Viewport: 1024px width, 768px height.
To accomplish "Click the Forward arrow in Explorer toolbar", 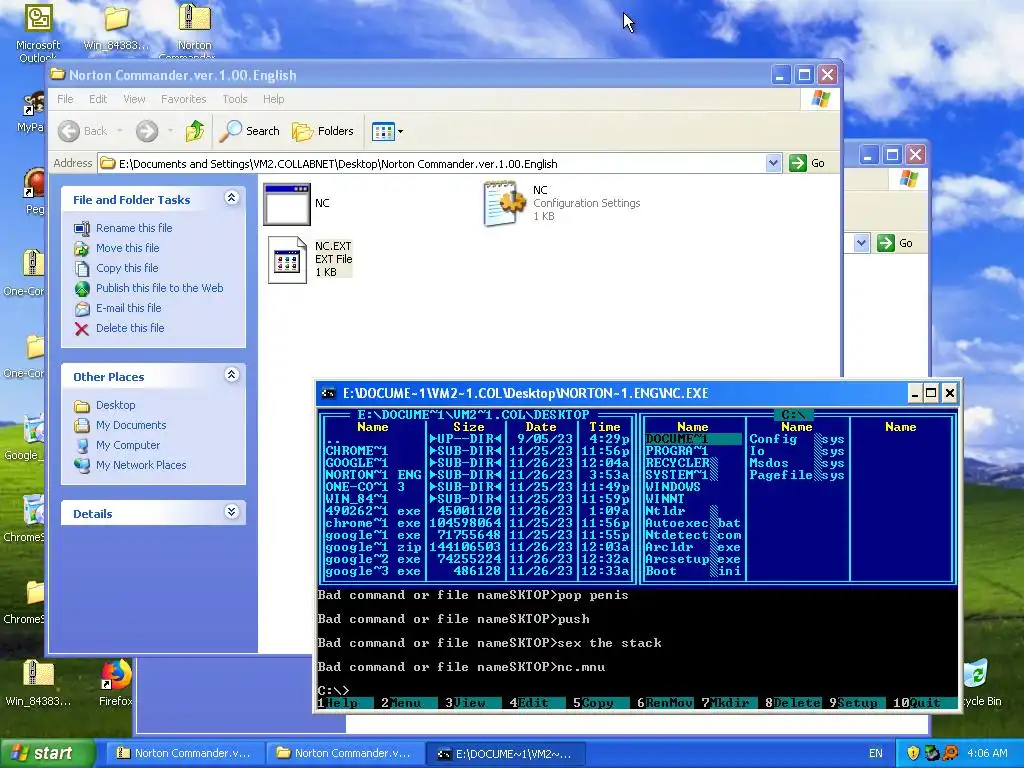I will click(147, 131).
